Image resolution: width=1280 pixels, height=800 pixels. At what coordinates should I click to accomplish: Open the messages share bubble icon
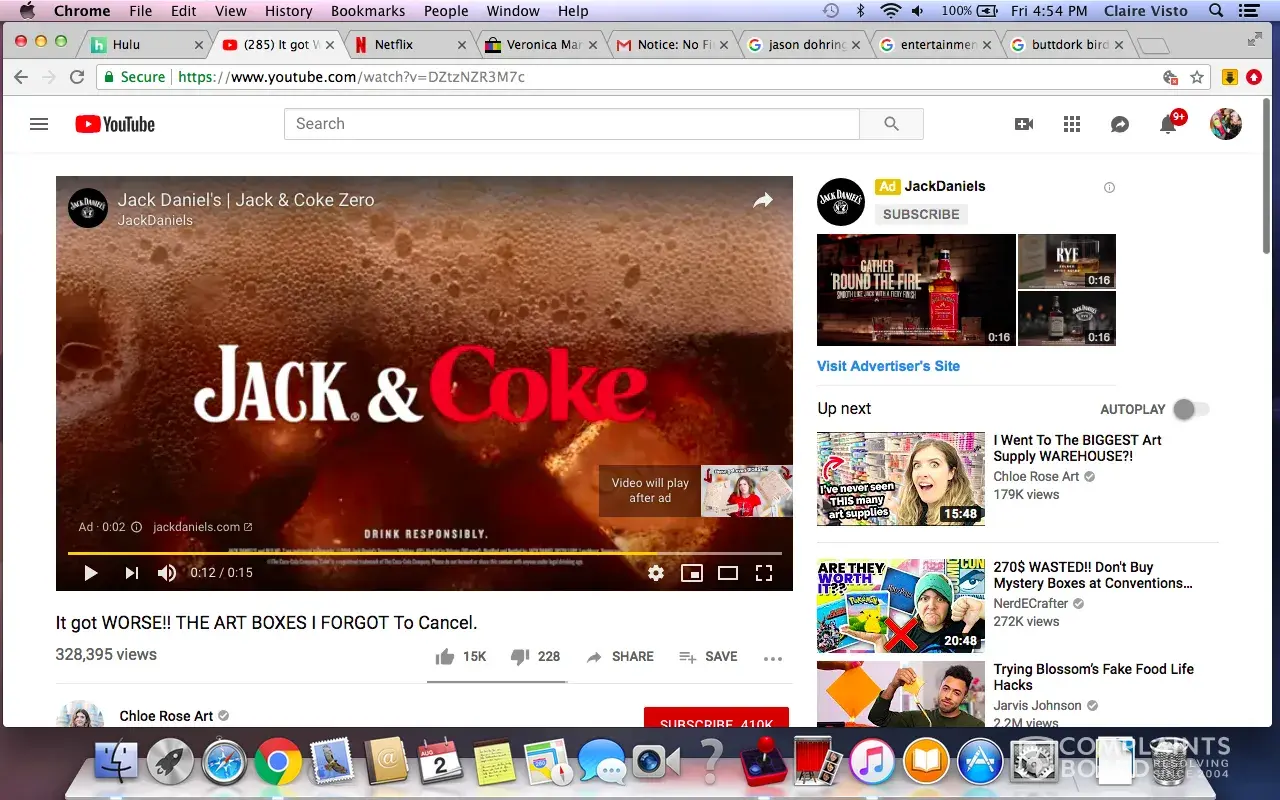[x=1120, y=124]
